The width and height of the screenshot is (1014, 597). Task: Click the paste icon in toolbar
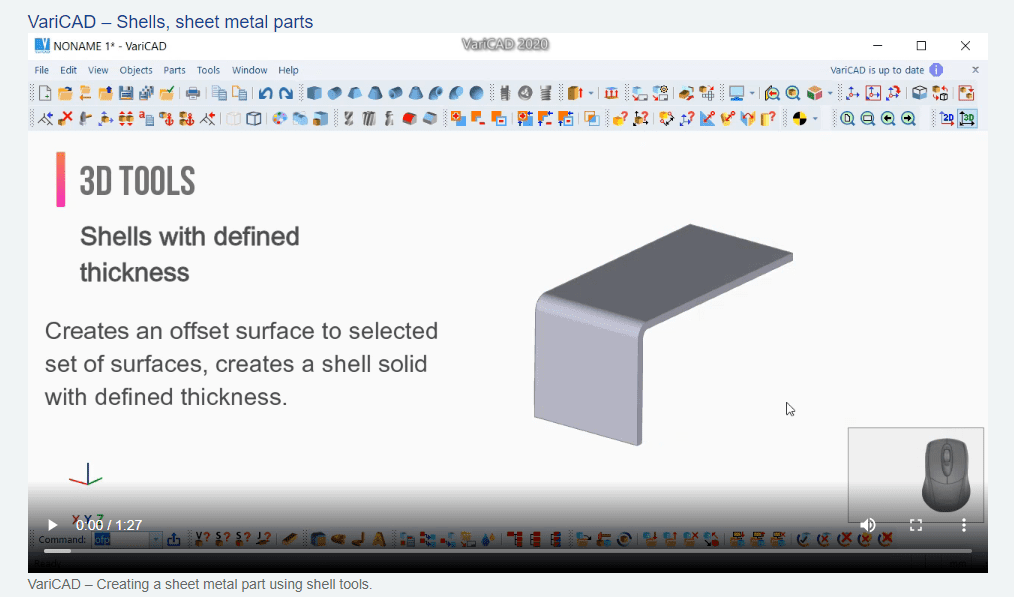coord(239,93)
